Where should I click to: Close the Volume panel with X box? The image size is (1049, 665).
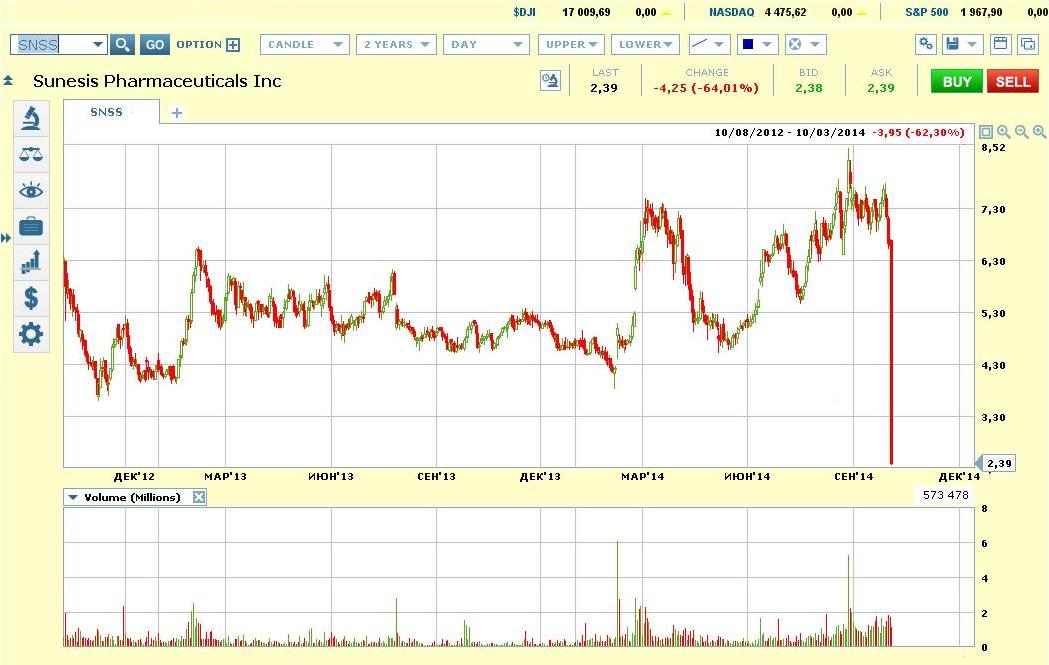point(199,497)
